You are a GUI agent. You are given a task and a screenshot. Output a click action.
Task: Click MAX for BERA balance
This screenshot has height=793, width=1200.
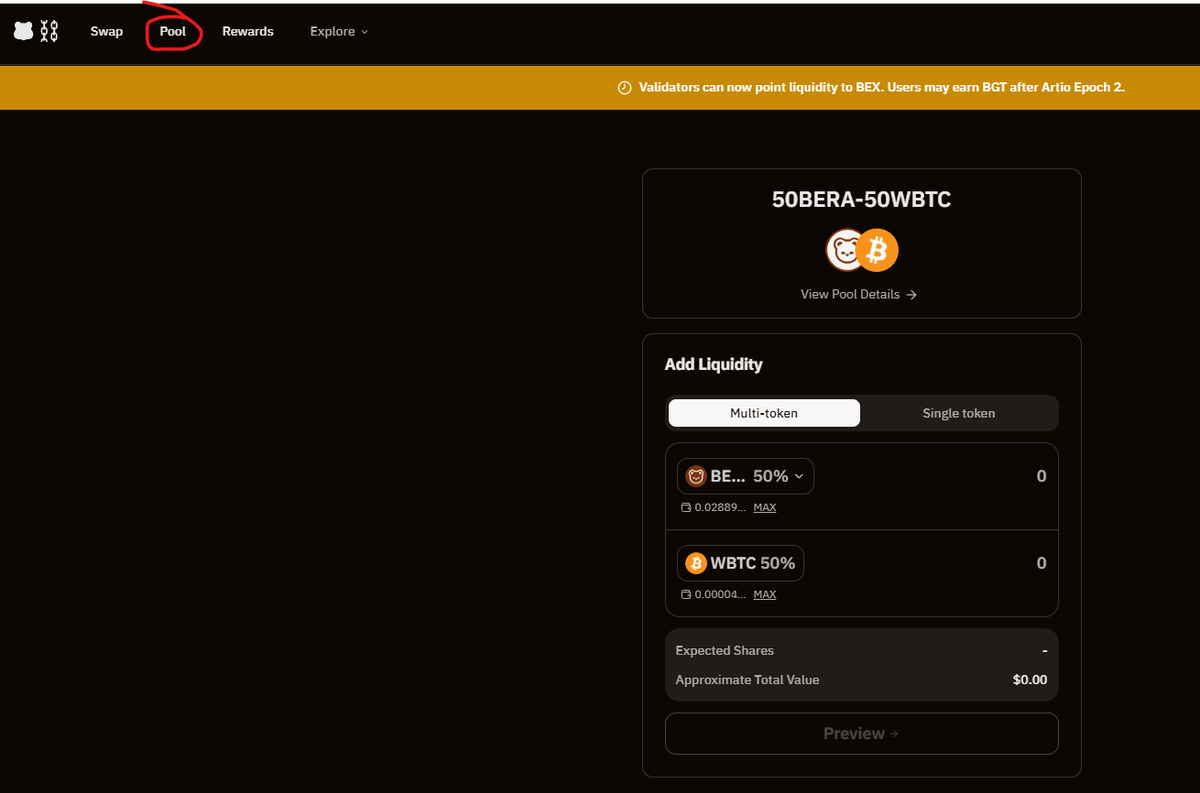click(x=764, y=508)
